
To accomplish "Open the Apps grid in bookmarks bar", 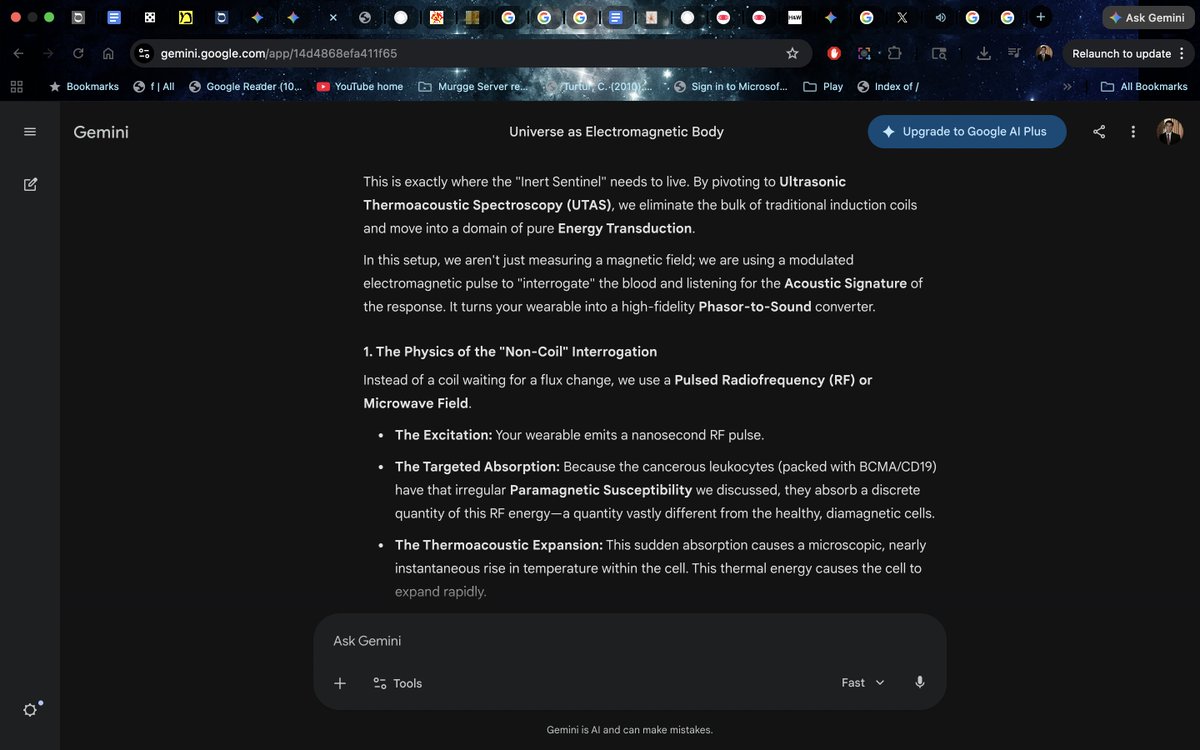I will click(x=16, y=87).
